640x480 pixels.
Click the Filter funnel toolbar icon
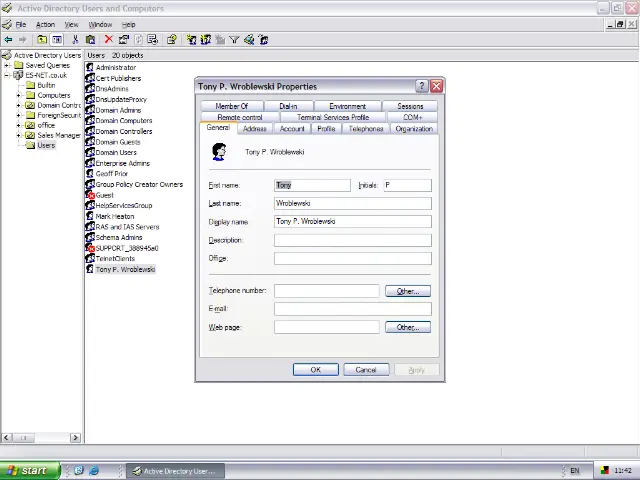pyautogui.click(x=234, y=40)
